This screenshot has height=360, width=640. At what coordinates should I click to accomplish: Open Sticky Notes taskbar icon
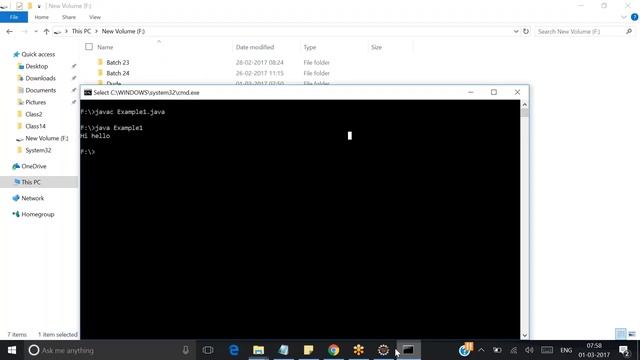point(308,350)
